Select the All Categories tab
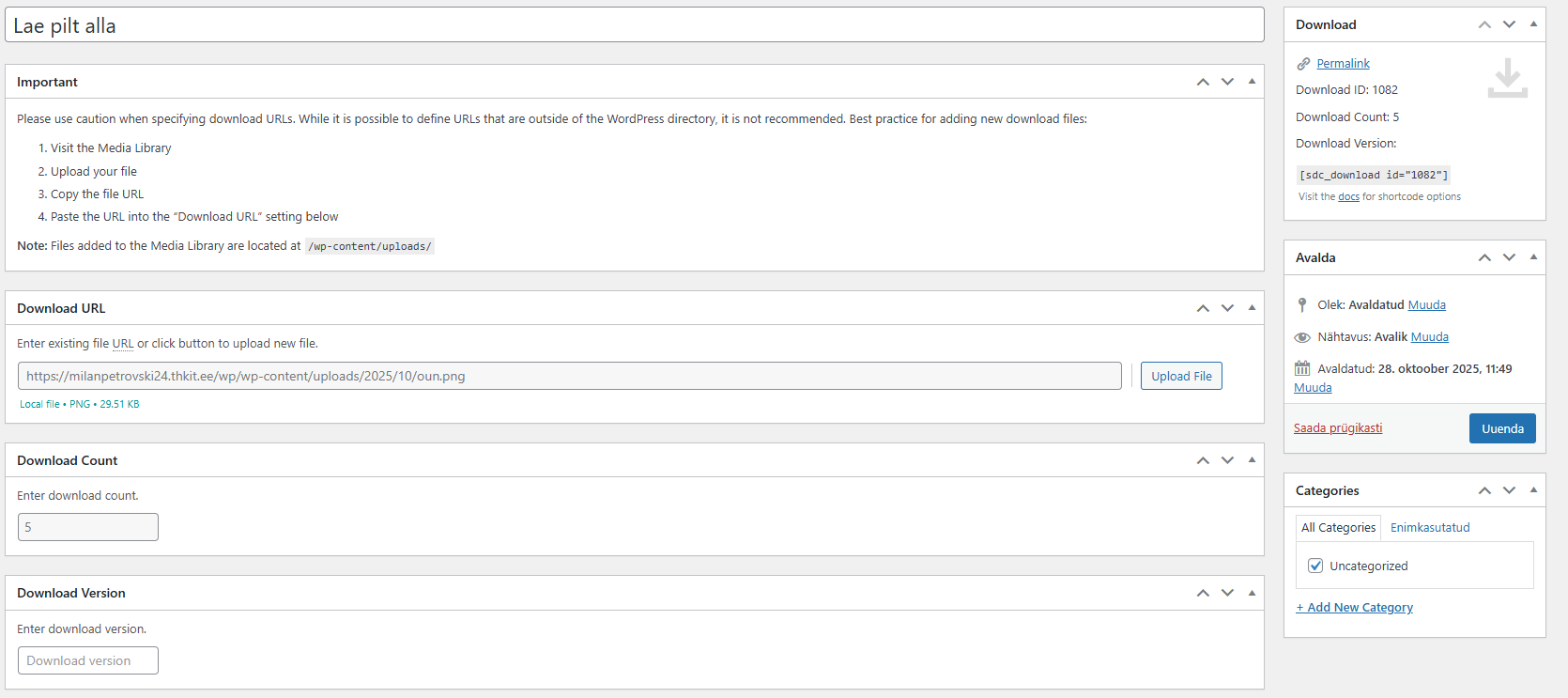Viewport: 1568px width, 698px height. tap(1338, 527)
